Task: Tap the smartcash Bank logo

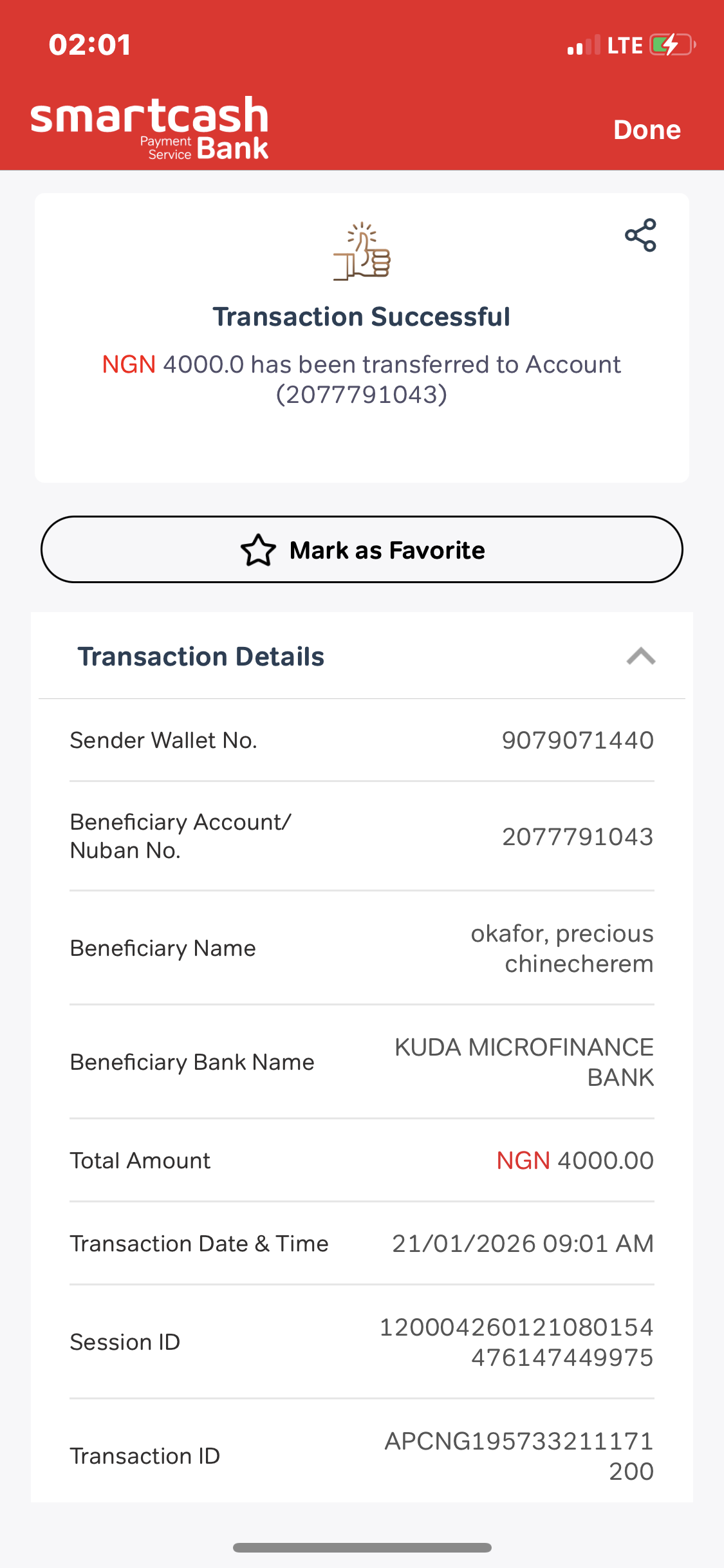Action: [150, 128]
